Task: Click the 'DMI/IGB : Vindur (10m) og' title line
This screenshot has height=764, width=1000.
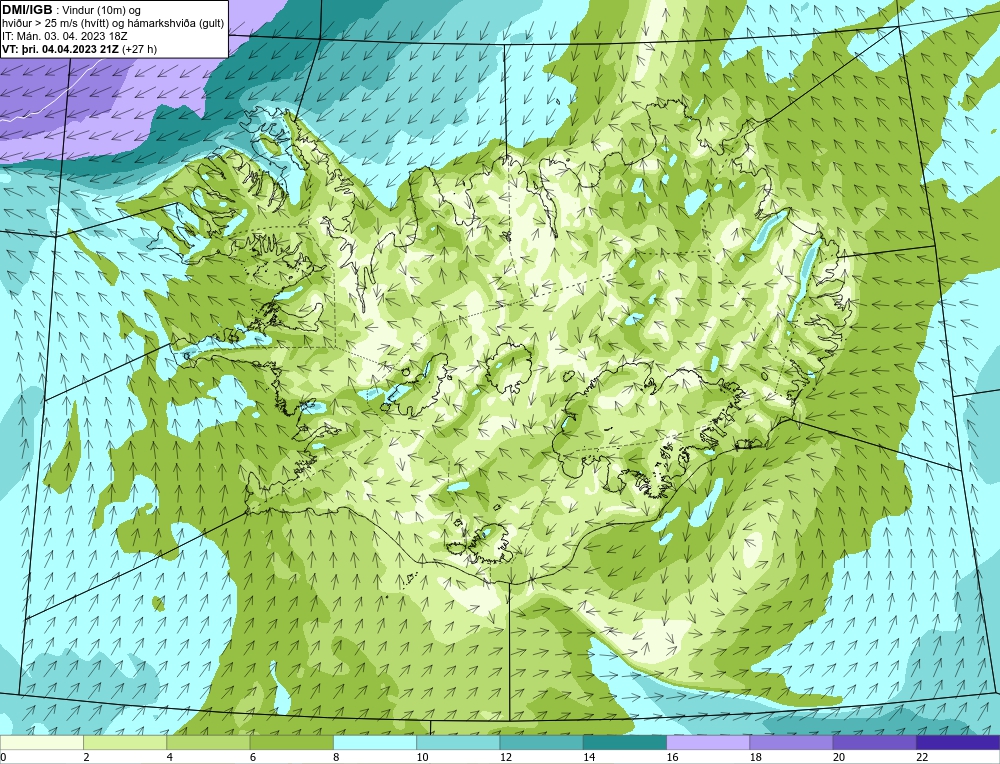Action: coord(72,10)
